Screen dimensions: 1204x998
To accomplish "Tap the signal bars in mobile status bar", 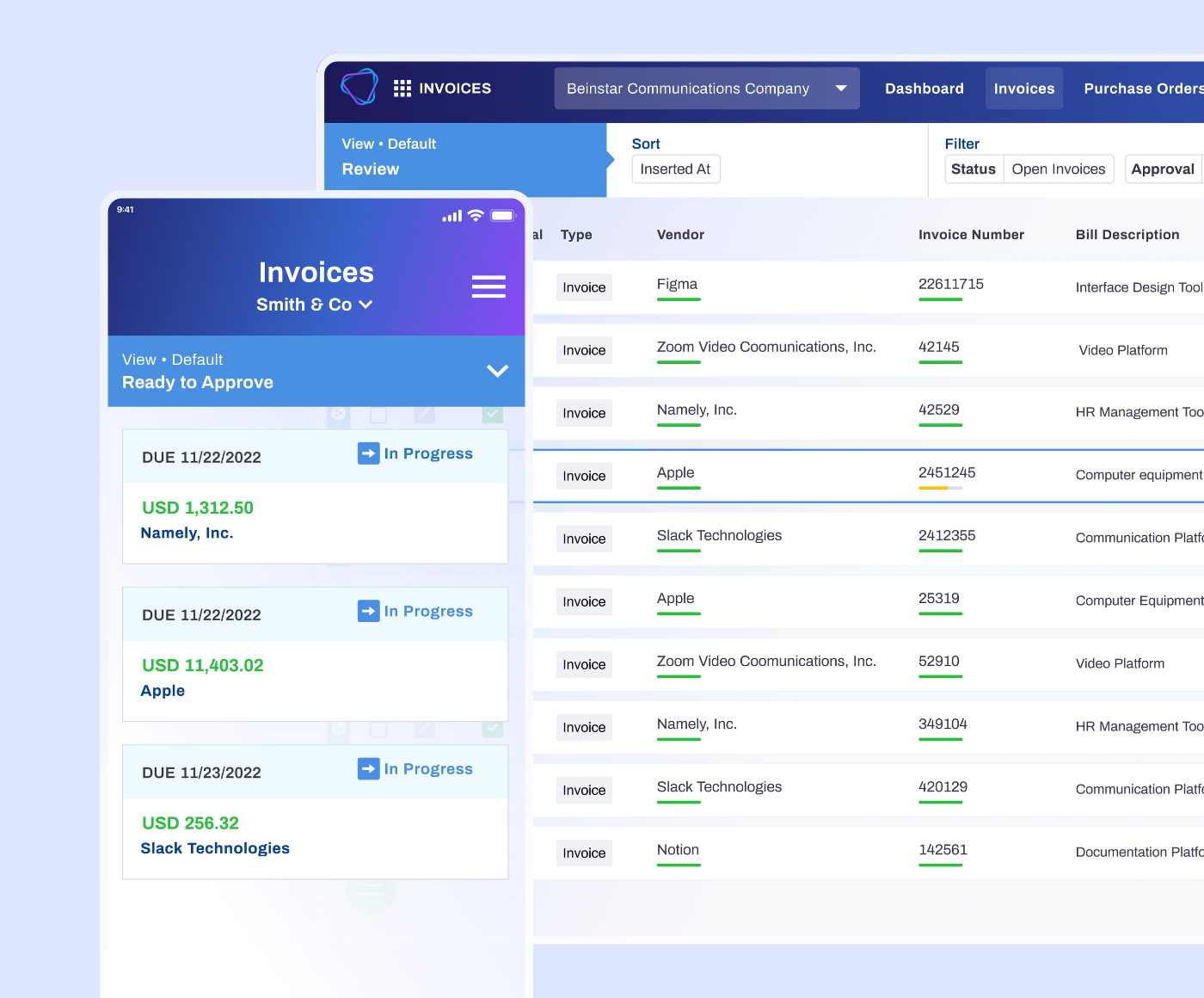I will tap(452, 216).
